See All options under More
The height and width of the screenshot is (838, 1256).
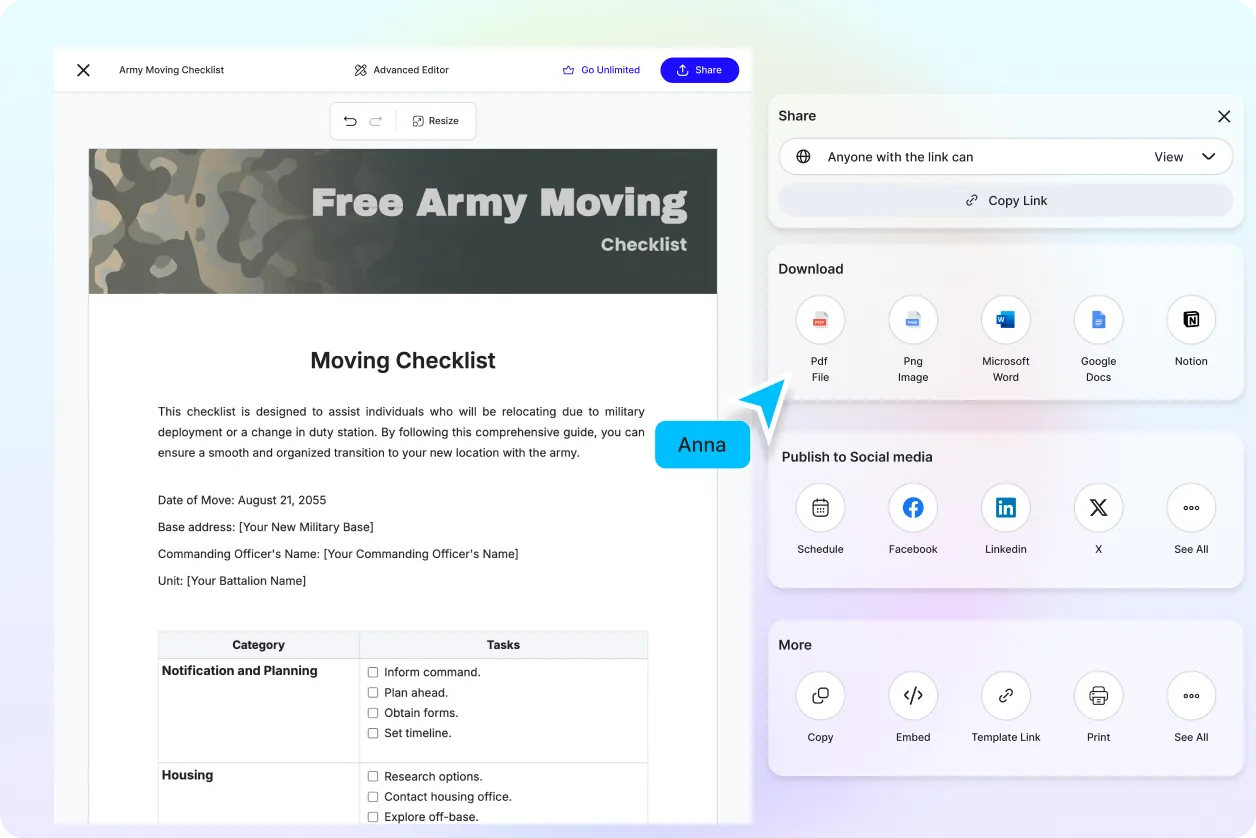click(x=1191, y=696)
